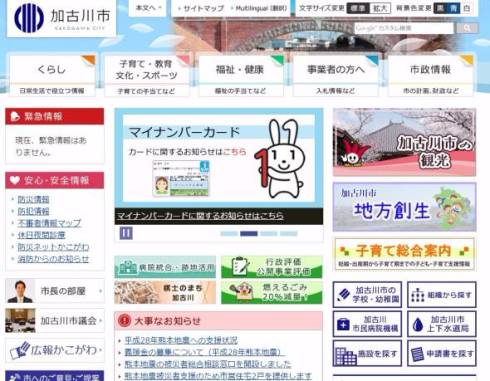
Task: Open the 燃えるごみ 20%減量 banner
Action: click(272, 292)
